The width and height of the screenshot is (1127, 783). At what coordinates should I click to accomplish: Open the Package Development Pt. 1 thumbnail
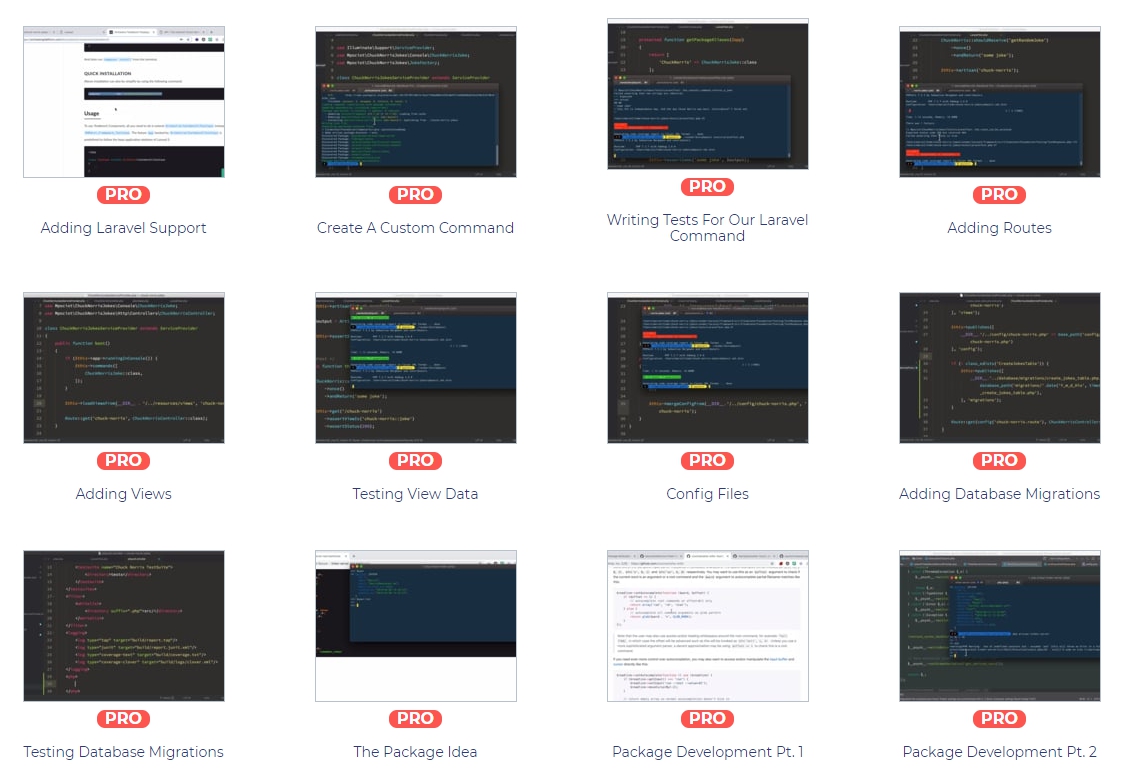tap(707, 626)
